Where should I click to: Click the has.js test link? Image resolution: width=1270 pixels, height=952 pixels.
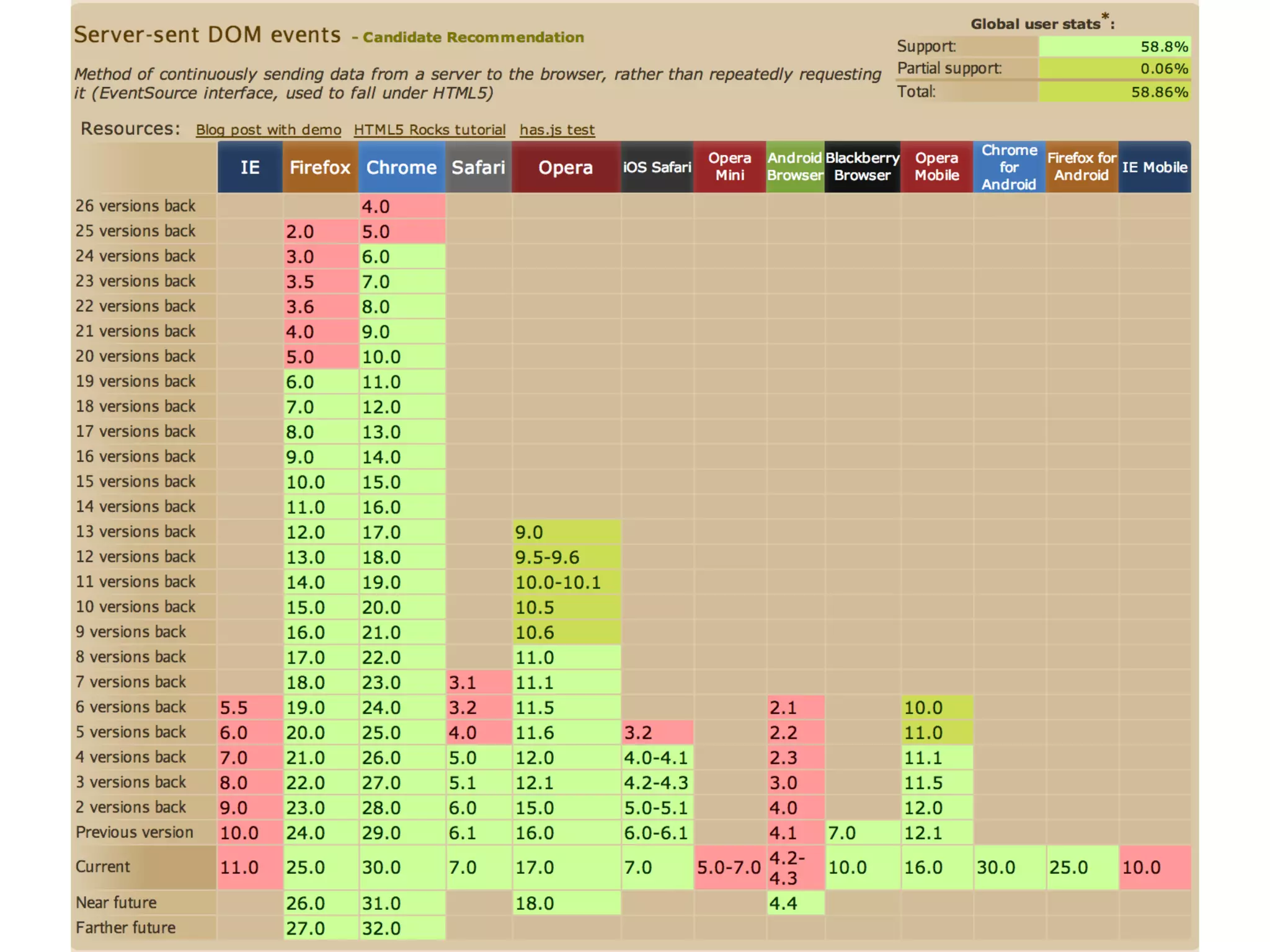(556, 130)
